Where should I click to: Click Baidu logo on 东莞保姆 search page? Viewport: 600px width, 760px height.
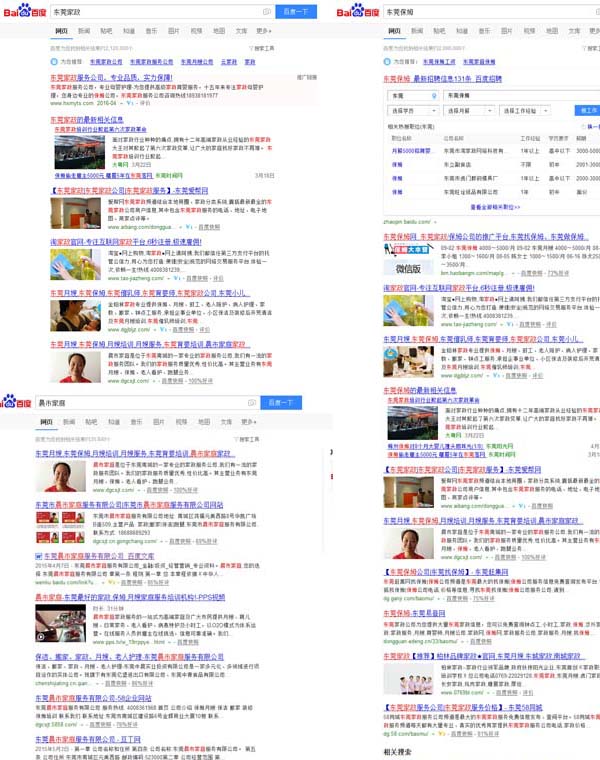point(358,11)
